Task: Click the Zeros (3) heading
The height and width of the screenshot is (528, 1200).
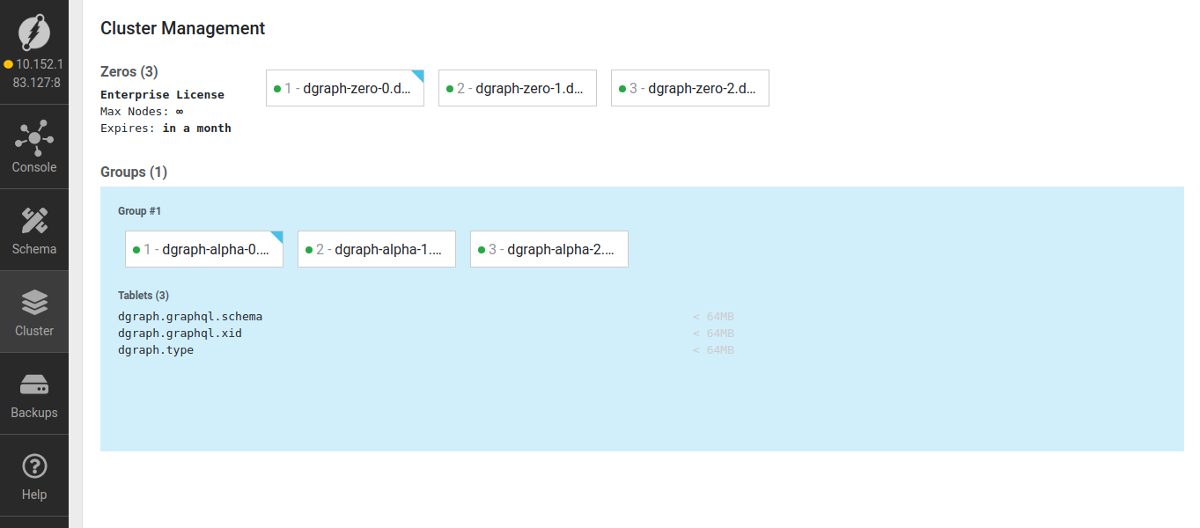Action: tap(129, 72)
